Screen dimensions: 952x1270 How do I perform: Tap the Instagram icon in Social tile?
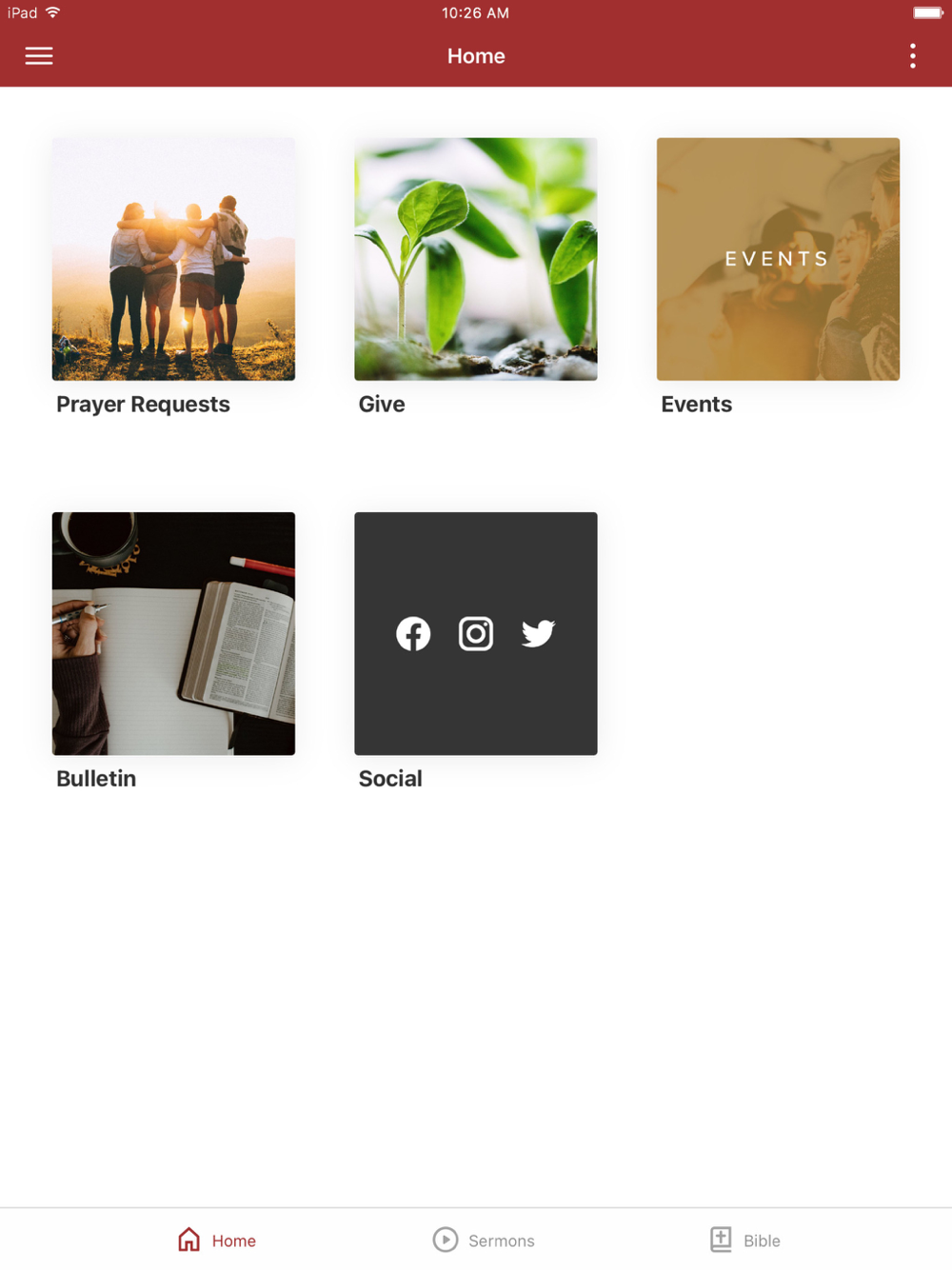(x=476, y=634)
